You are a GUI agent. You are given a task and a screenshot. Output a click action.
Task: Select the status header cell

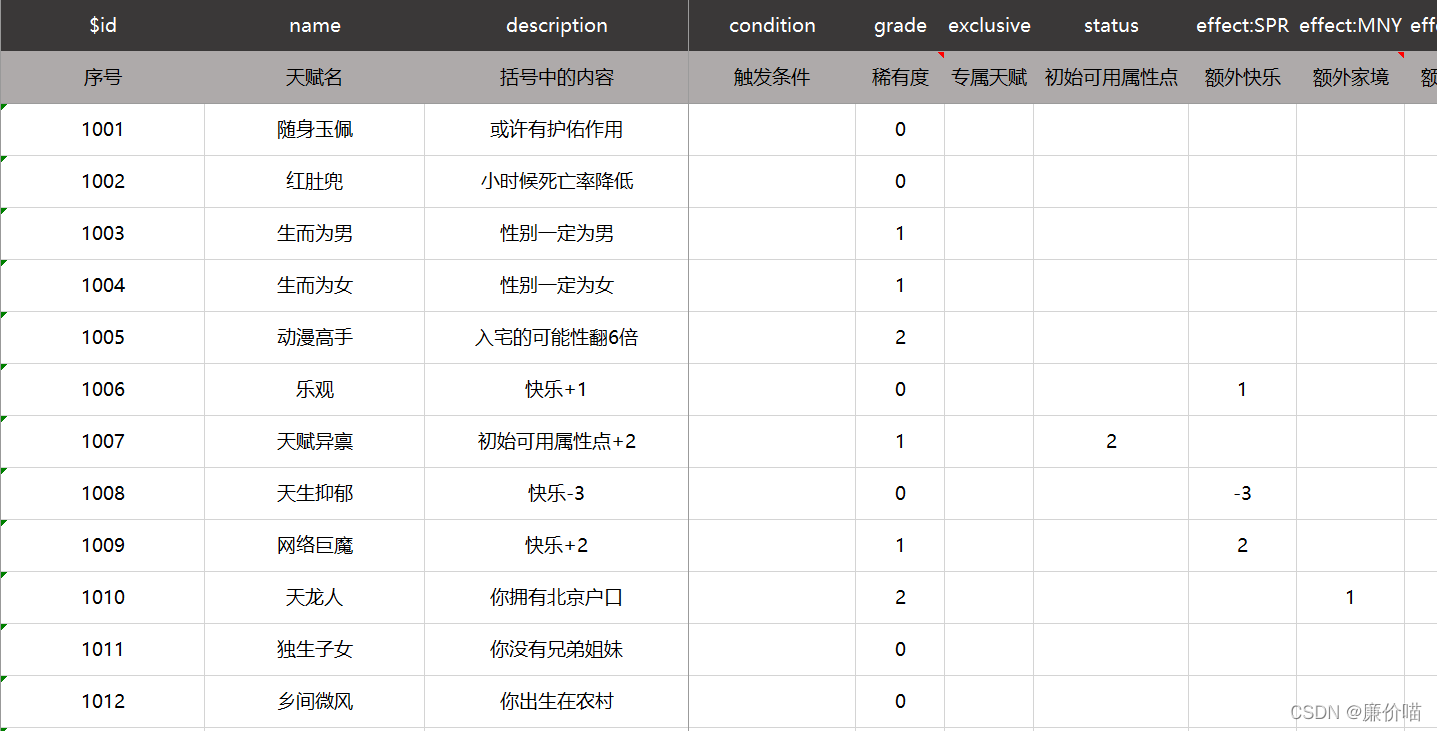click(x=1111, y=25)
